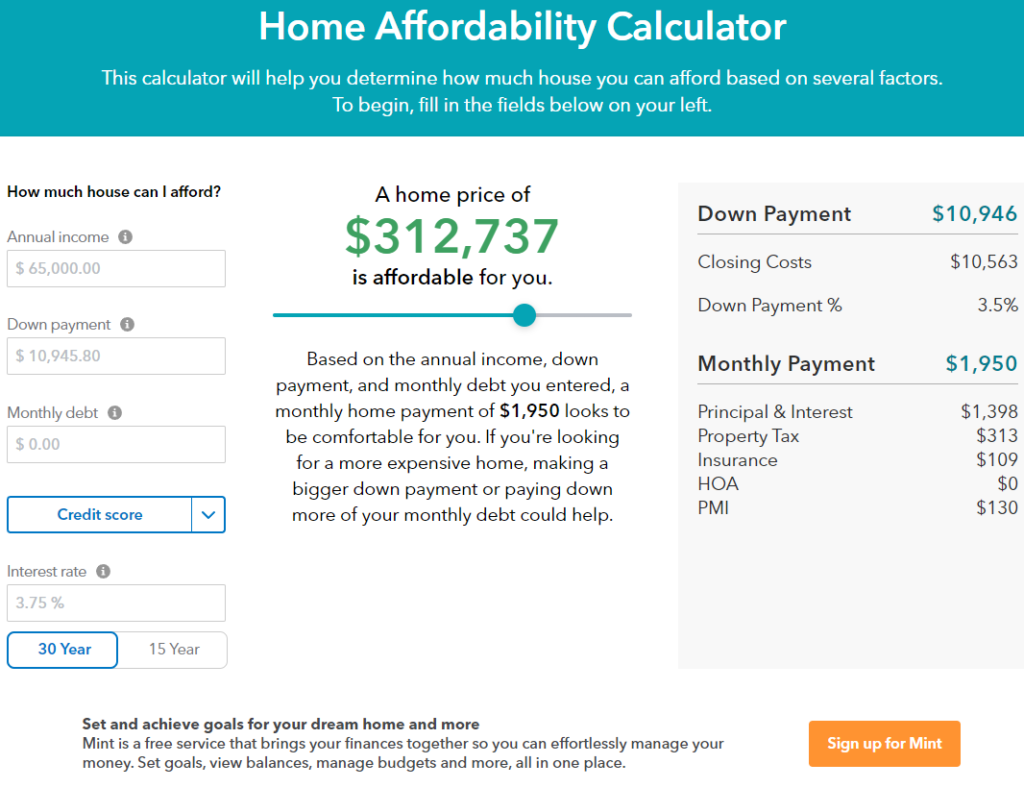Select the Monthly debt input box
Screen dimensions: 1024x788
point(116,445)
